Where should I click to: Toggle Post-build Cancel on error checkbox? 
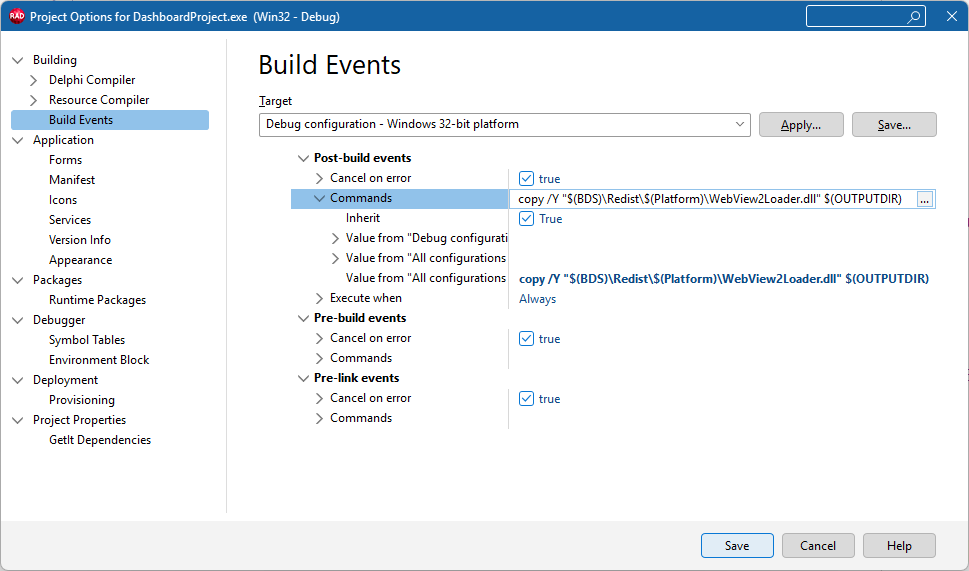[527, 179]
